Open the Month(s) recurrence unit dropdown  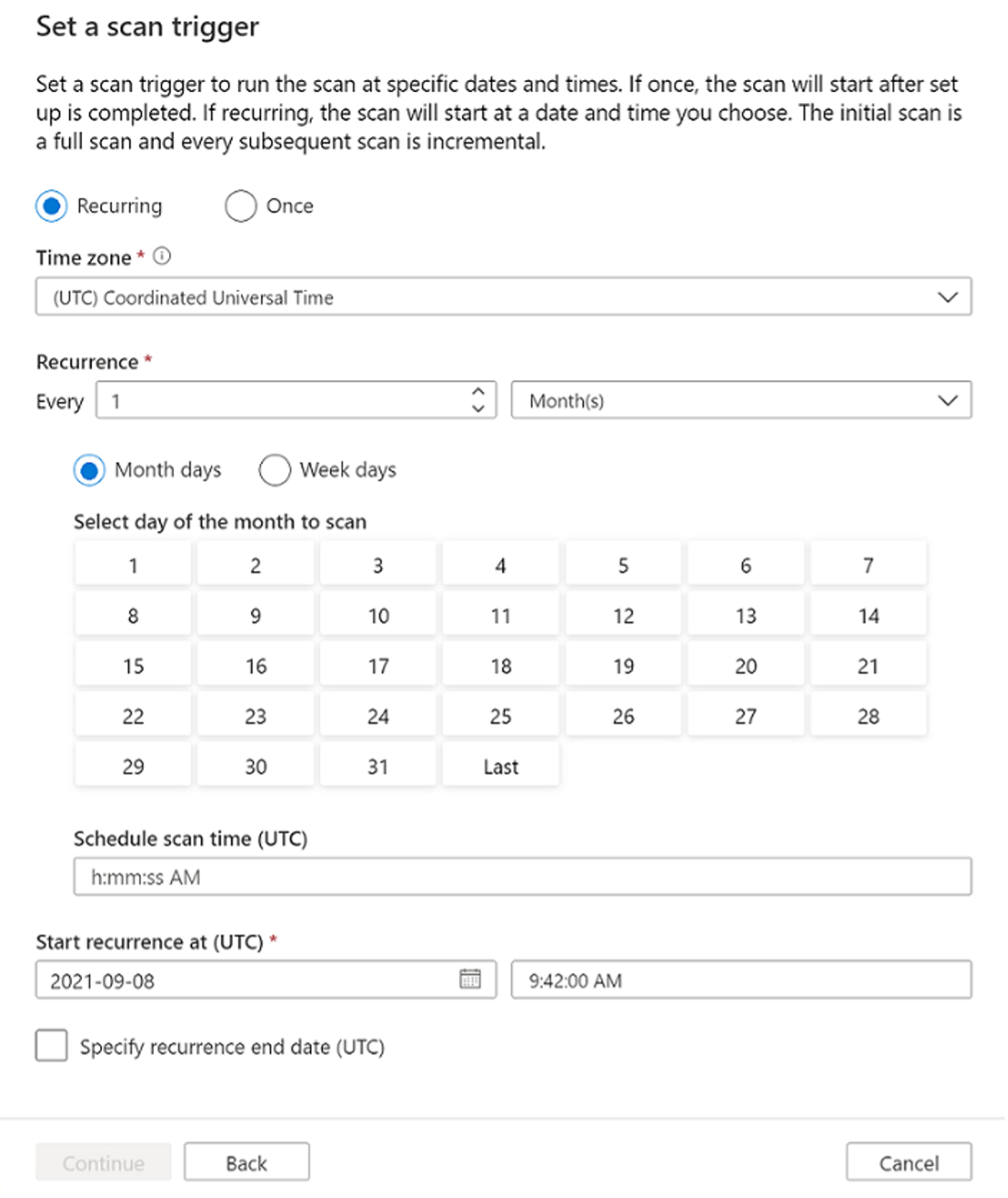947,399
